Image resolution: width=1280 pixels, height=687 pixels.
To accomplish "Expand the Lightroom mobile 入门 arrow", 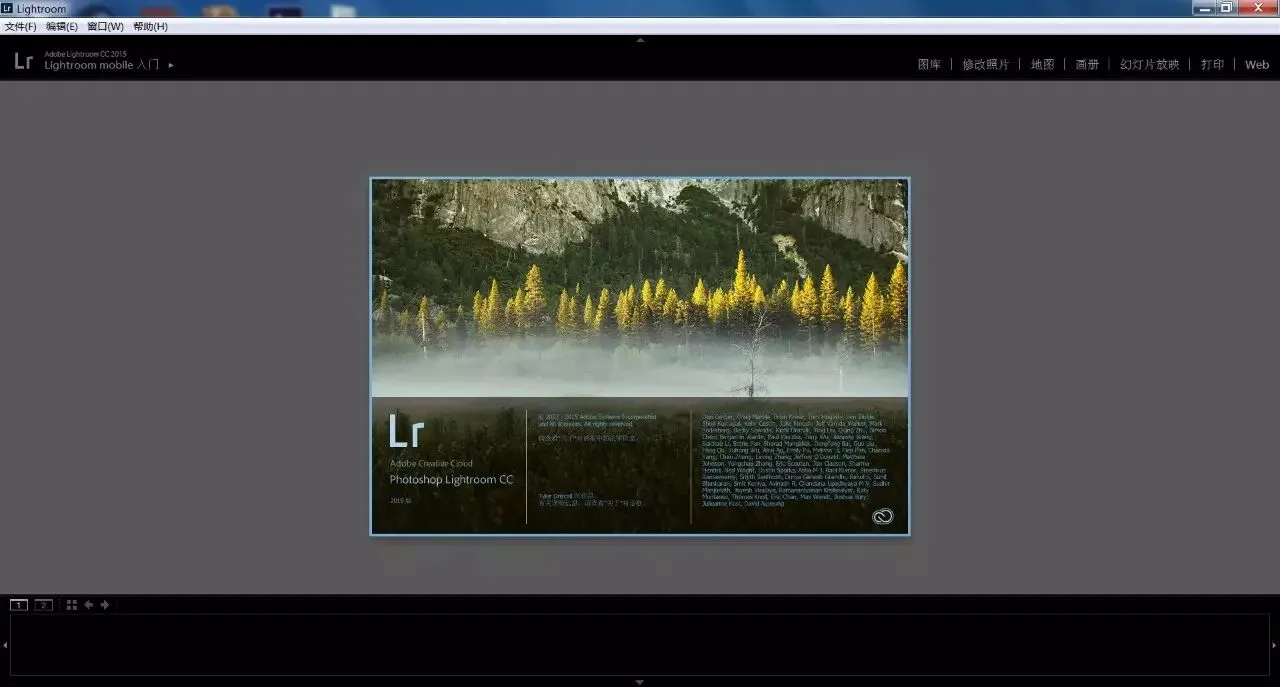I will click(171, 65).
